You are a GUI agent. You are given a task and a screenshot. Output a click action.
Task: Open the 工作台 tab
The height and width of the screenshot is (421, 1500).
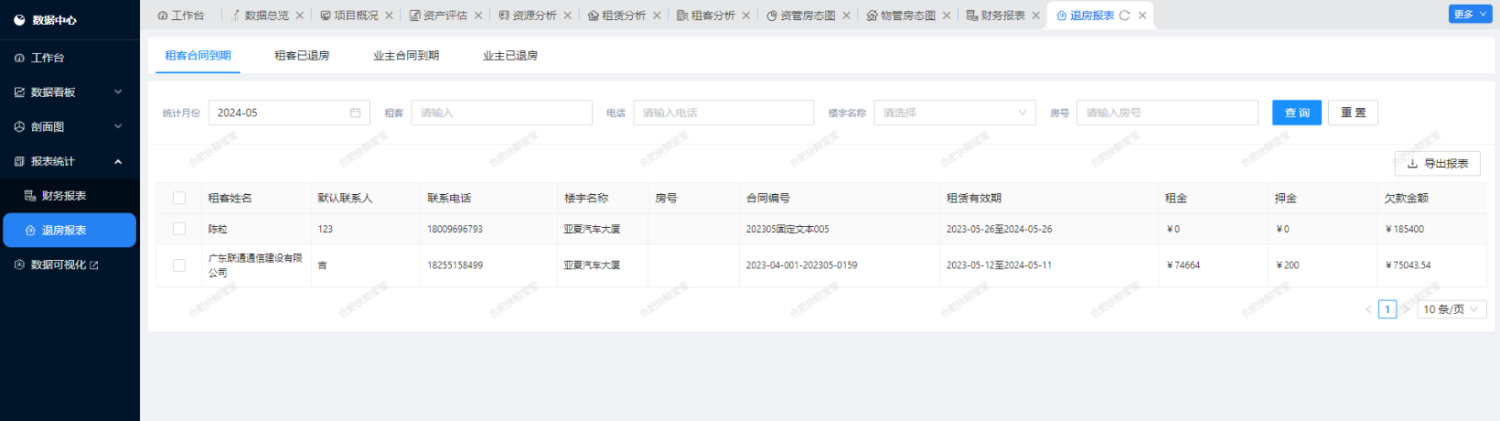click(181, 15)
